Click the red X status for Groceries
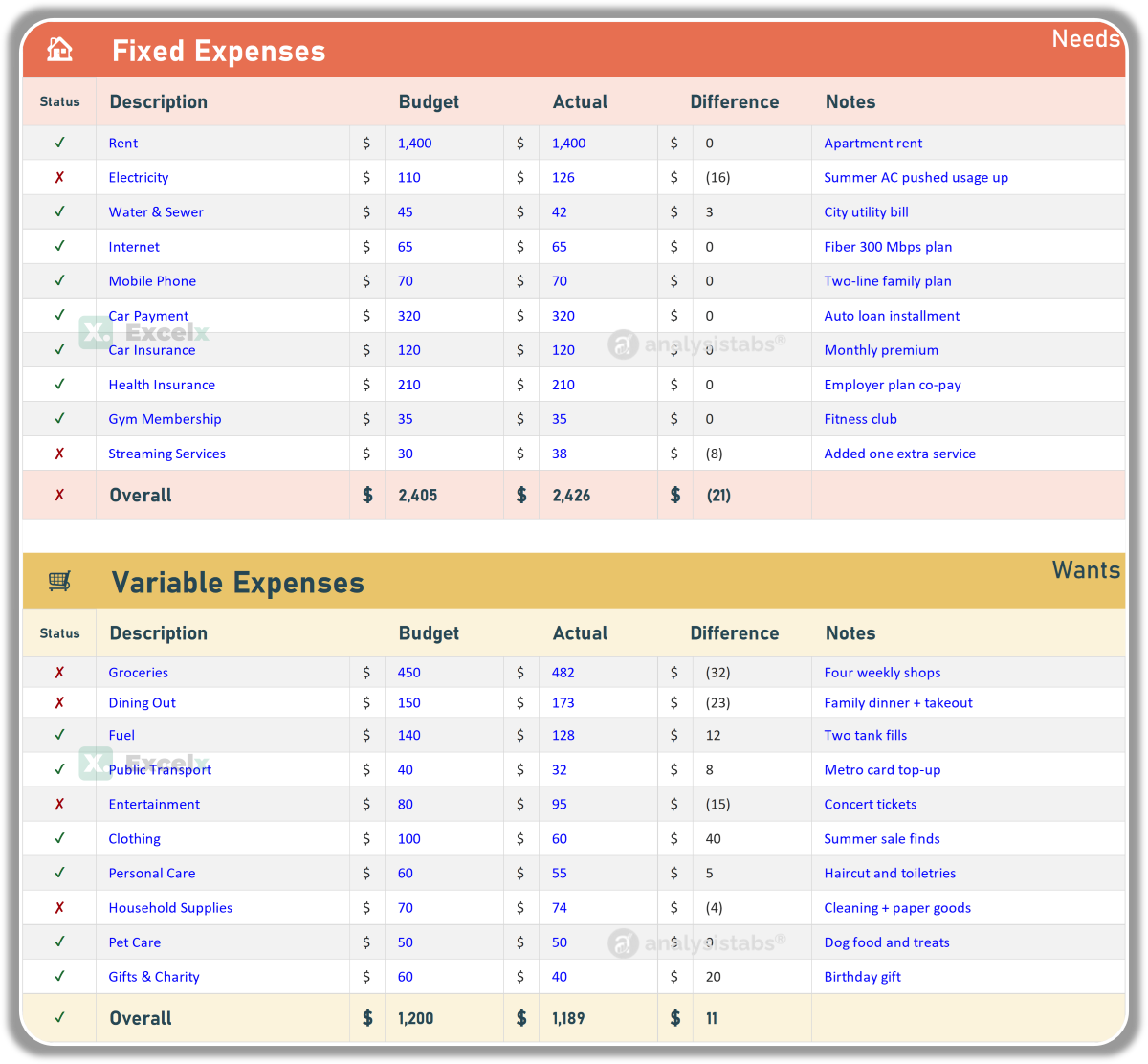This screenshot has height=1064, width=1148. 59,673
